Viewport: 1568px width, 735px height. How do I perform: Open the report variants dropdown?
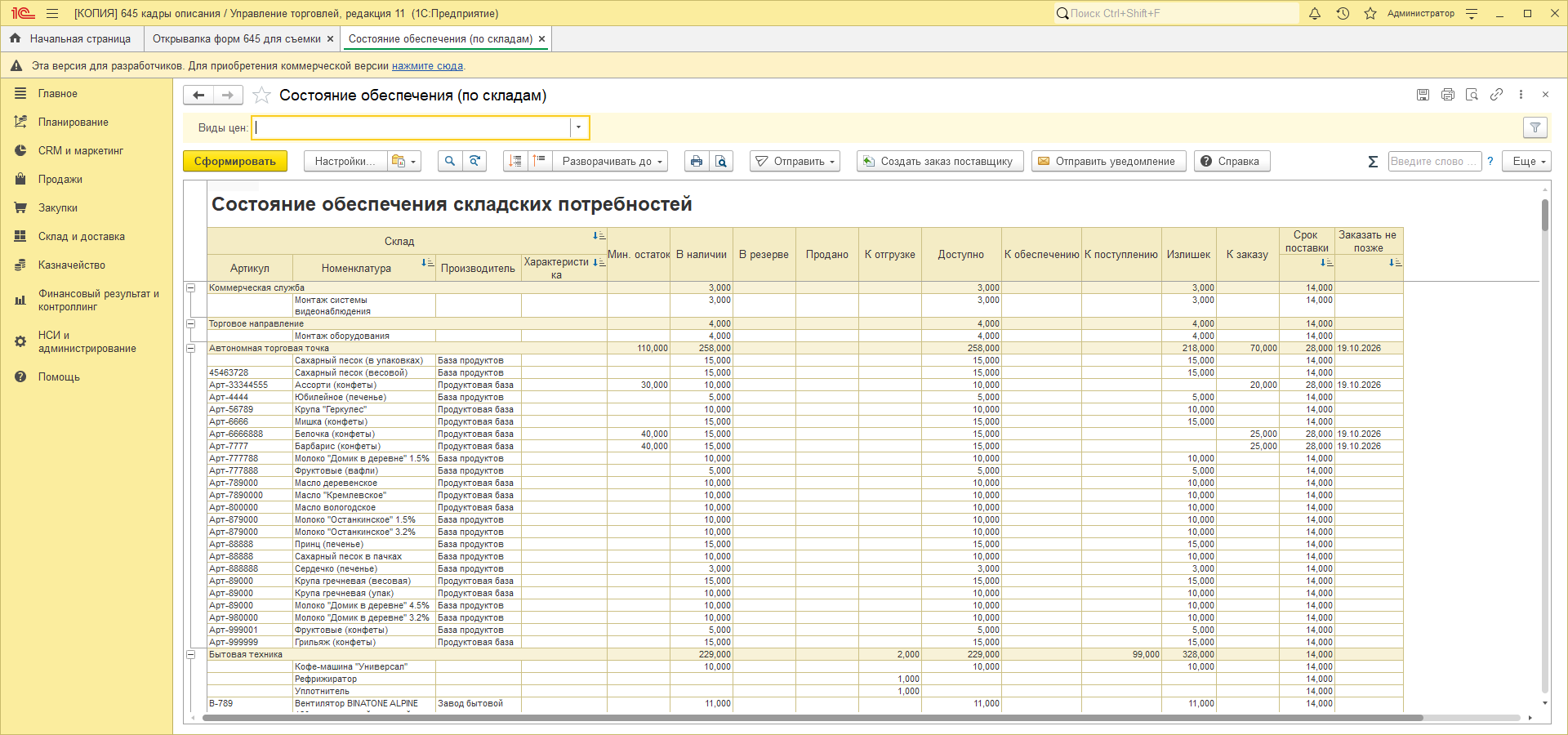404,162
